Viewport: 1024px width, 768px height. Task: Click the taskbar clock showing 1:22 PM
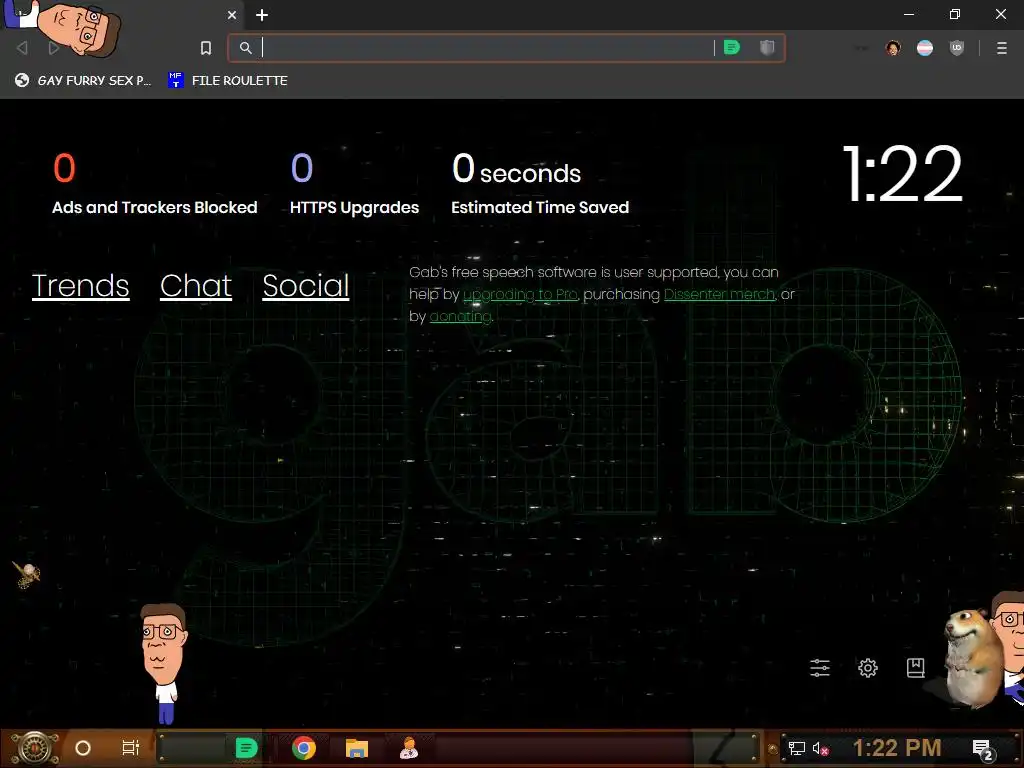[x=897, y=748]
